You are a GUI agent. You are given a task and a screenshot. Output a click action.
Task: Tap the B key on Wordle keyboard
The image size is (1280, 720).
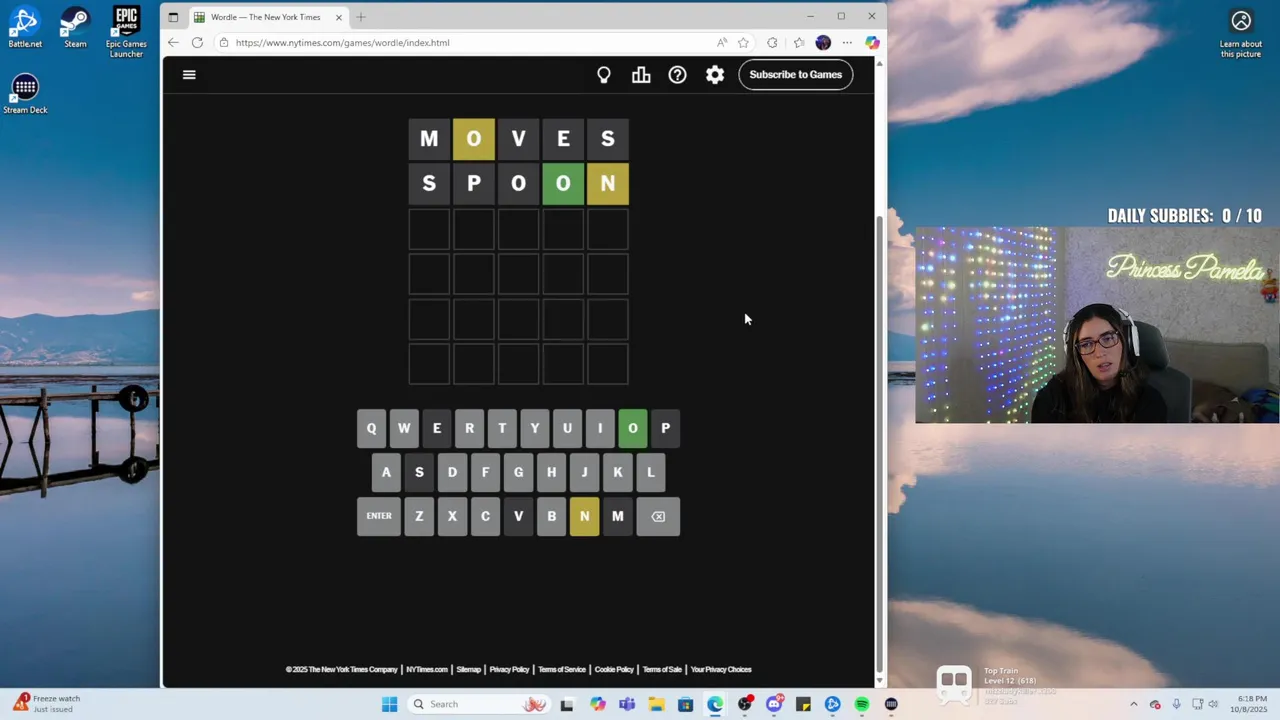pyautogui.click(x=551, y=516)
